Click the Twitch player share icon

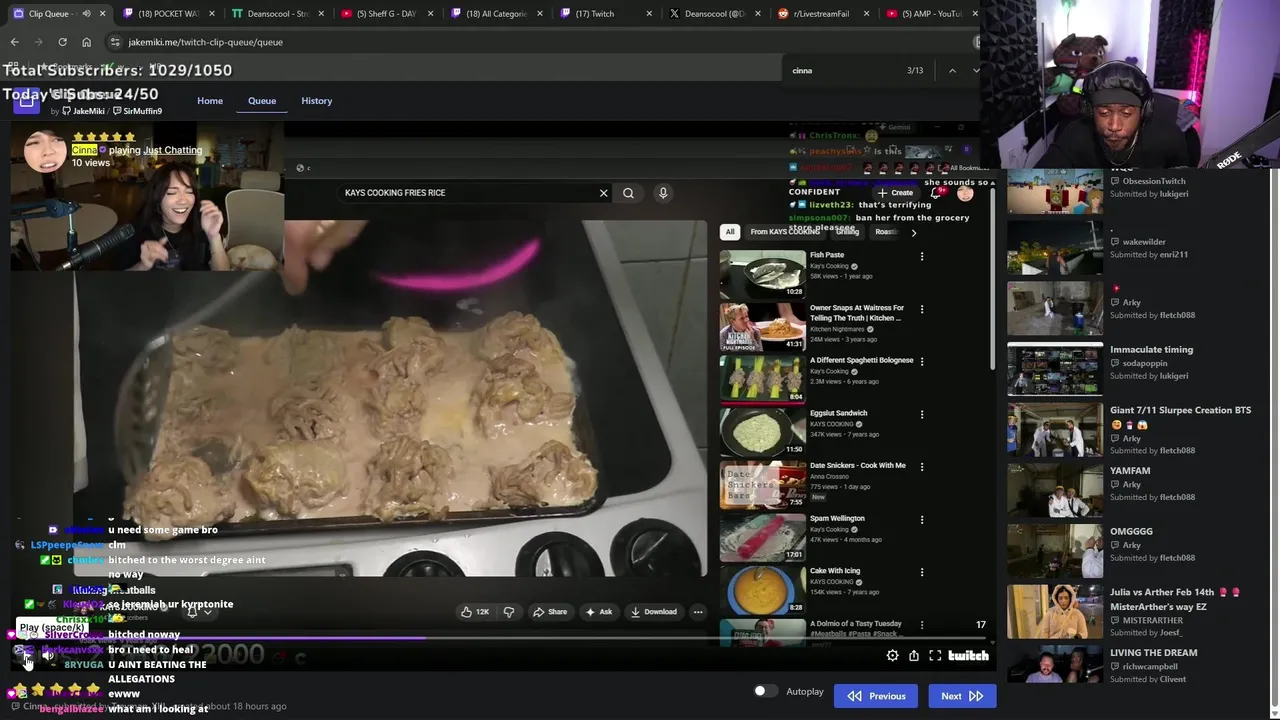click(x=913, y=656)
